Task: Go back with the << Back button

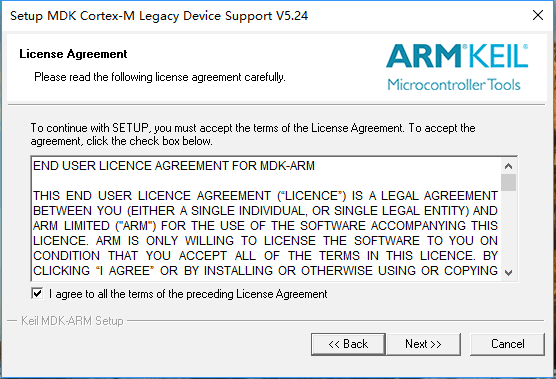Action: tap(348, 344)
